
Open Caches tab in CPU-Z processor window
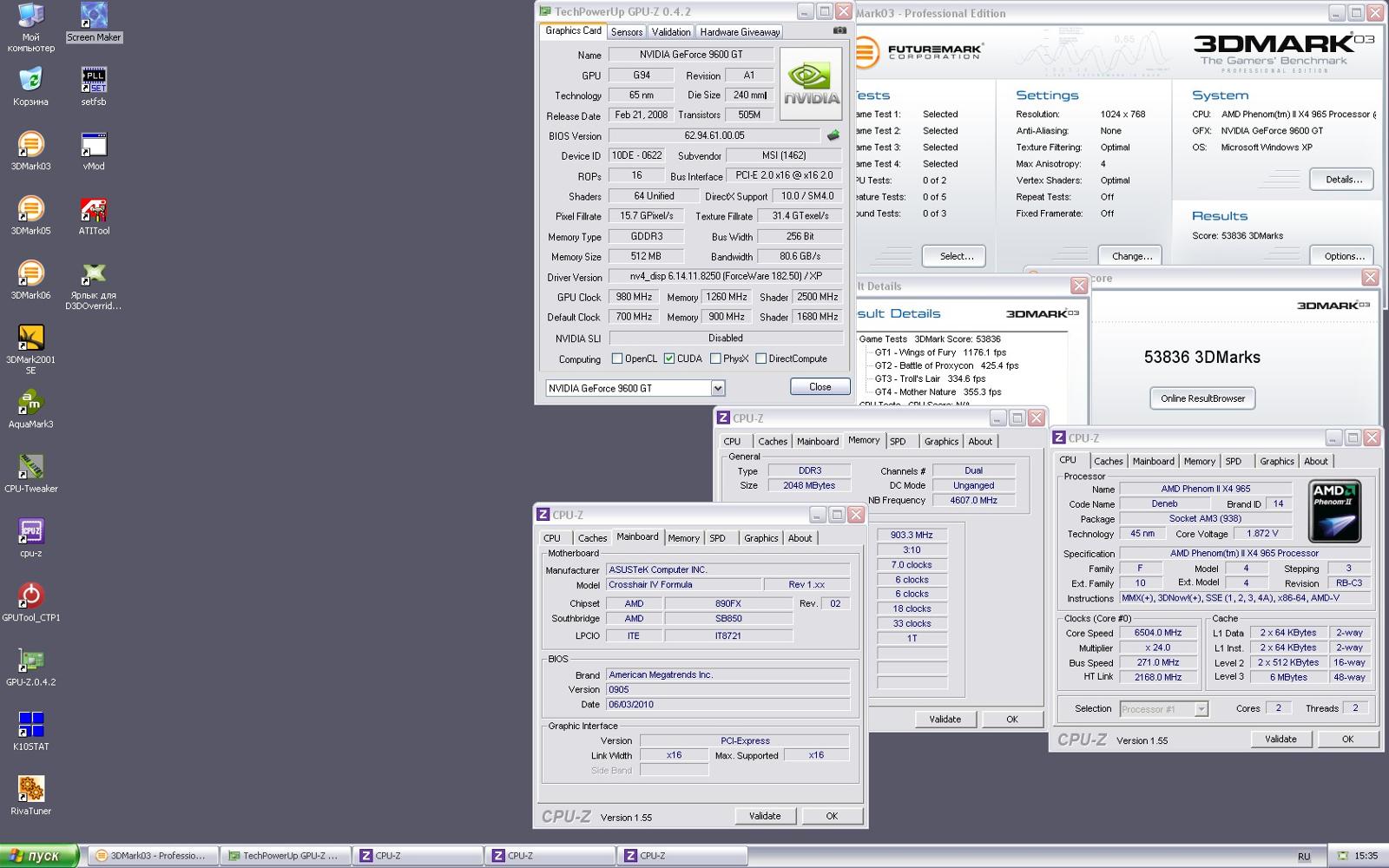pyautogui.click(x=1109, y=461)
